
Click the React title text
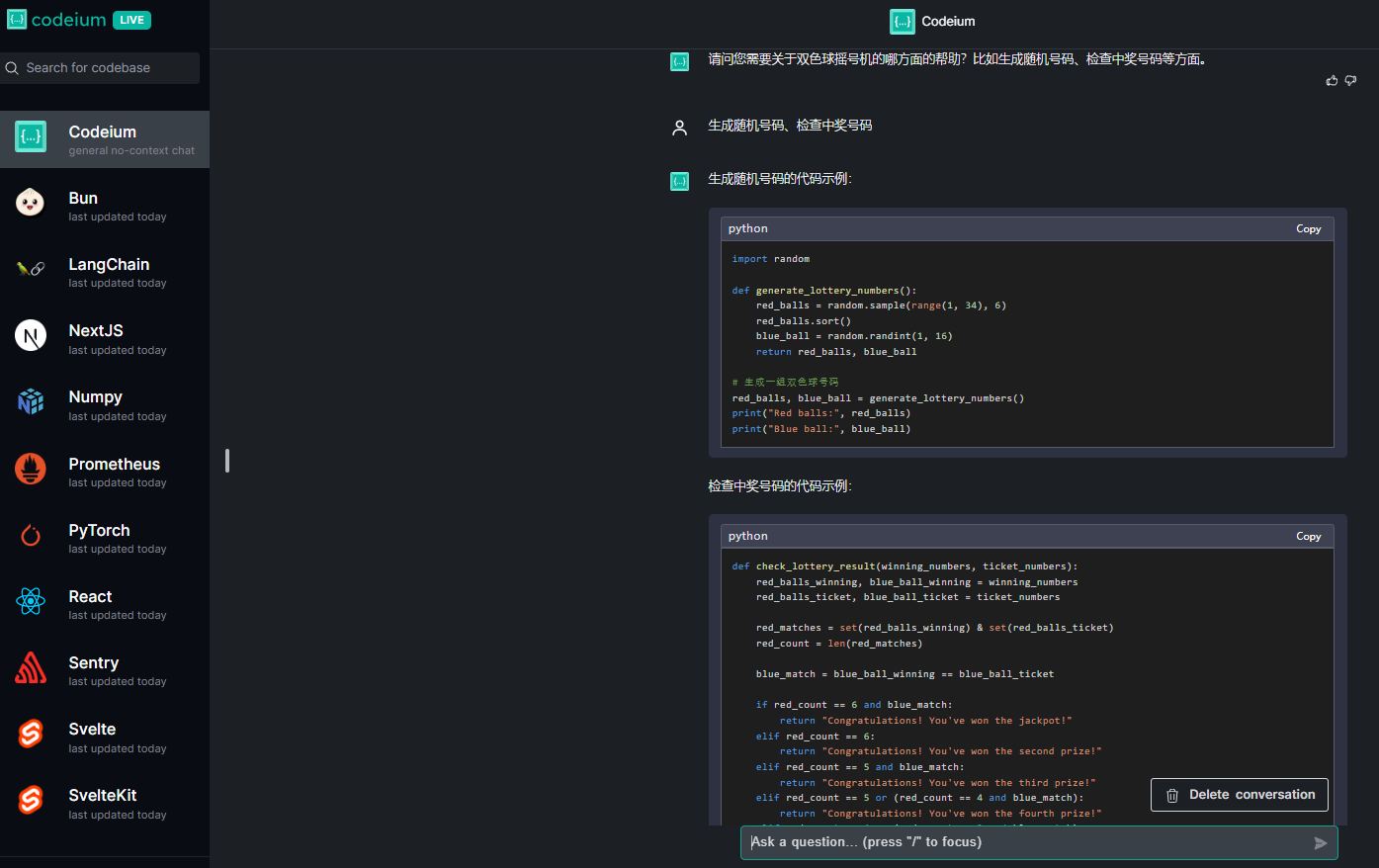click(x=90, y=596)
